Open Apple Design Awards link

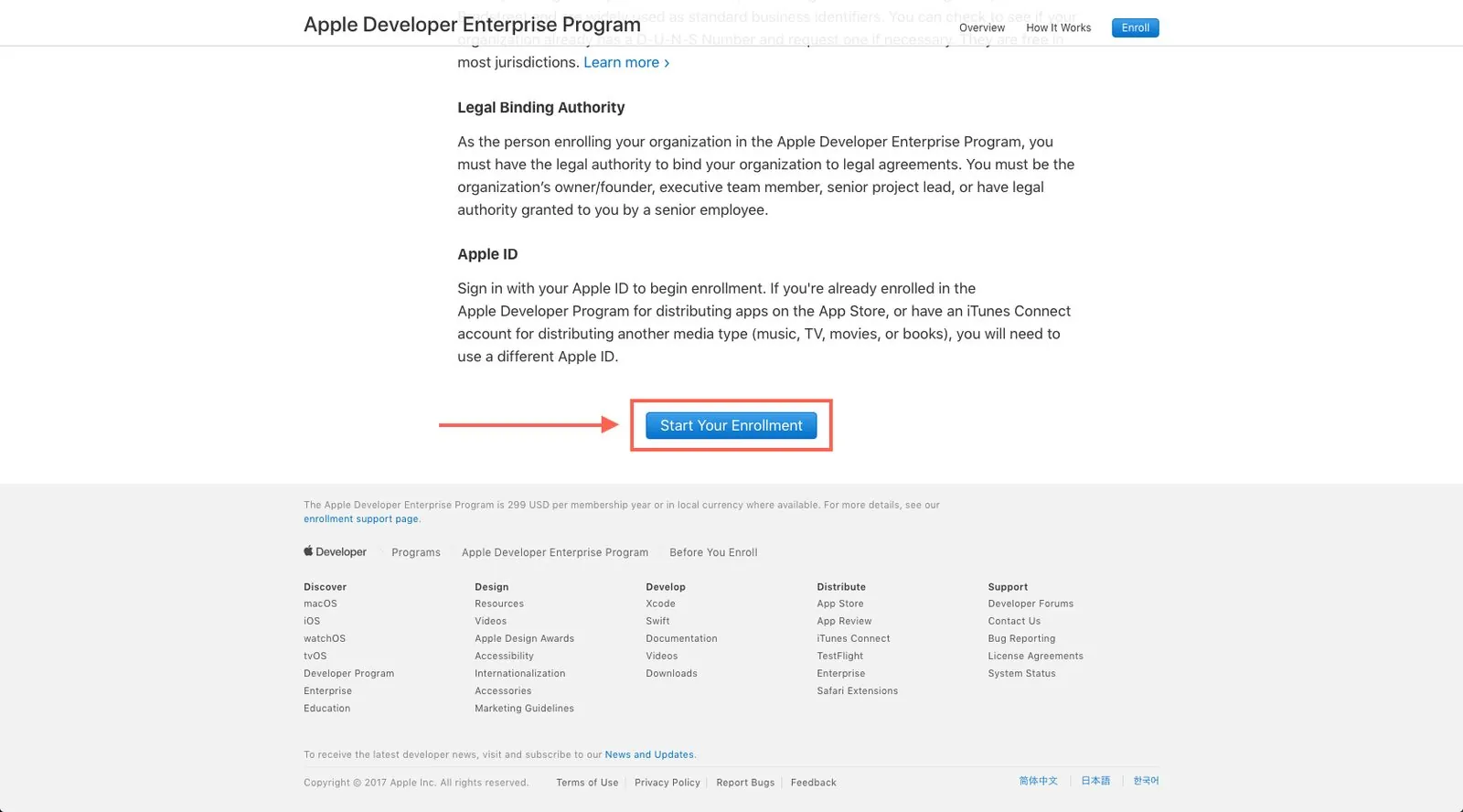[x=524, y=638]
